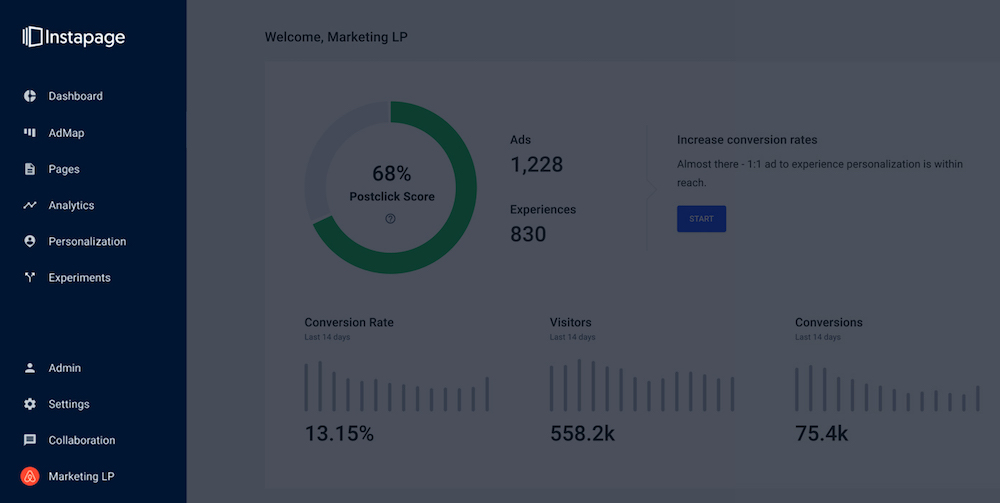Click the Visitors title
This screenshot has height=503, width=1000.
coord(571,323)
